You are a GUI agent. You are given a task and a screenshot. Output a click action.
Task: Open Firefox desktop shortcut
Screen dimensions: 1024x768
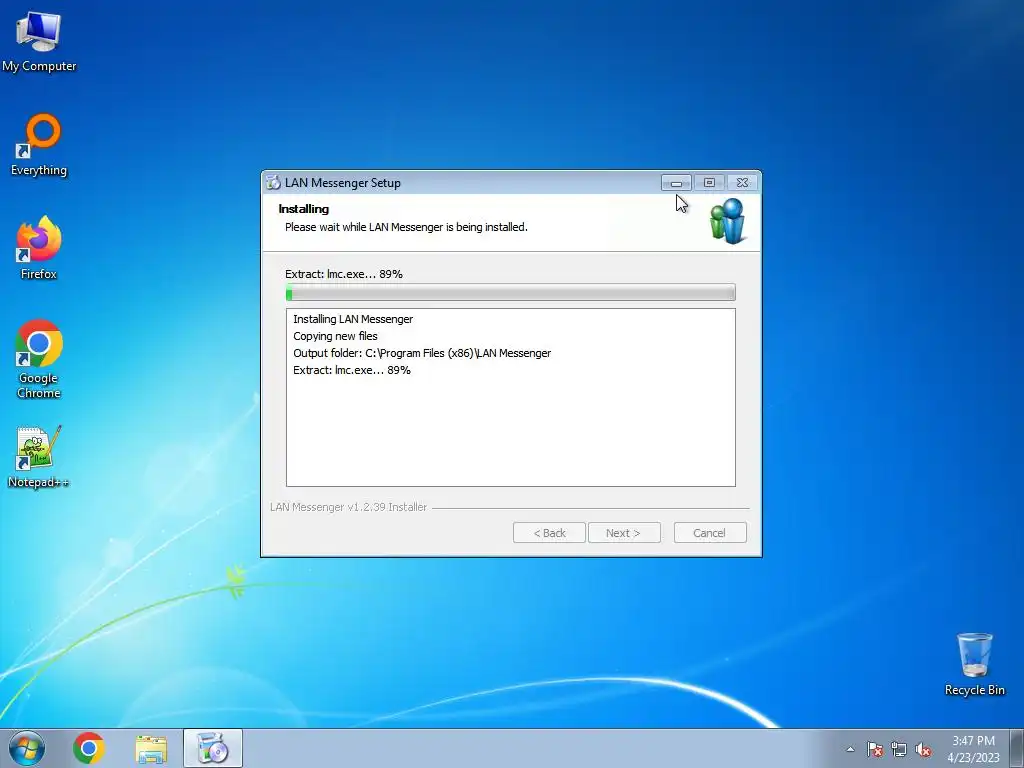click(x=39, y=248)
